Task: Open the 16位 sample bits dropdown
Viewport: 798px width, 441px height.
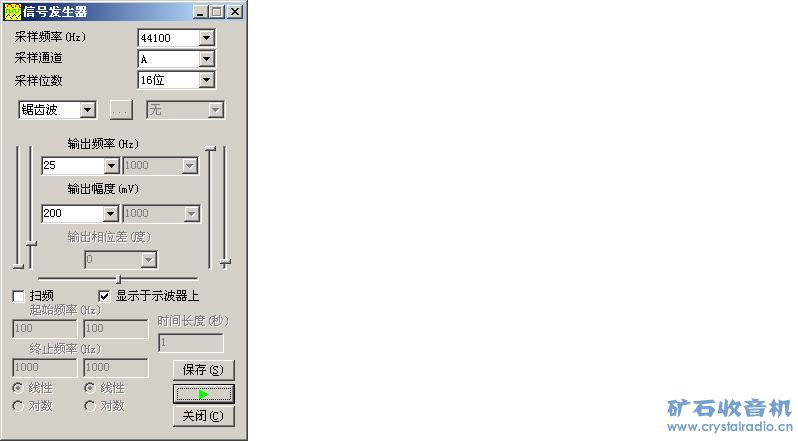Action: 206,80
